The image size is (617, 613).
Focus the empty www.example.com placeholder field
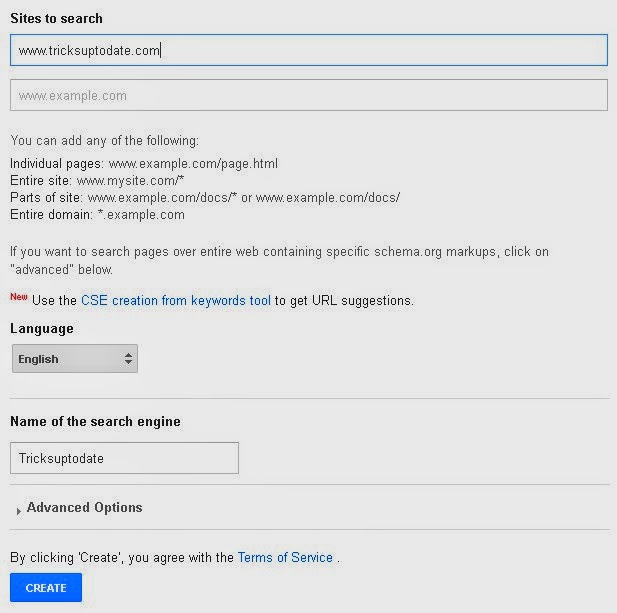pos(309,95)
